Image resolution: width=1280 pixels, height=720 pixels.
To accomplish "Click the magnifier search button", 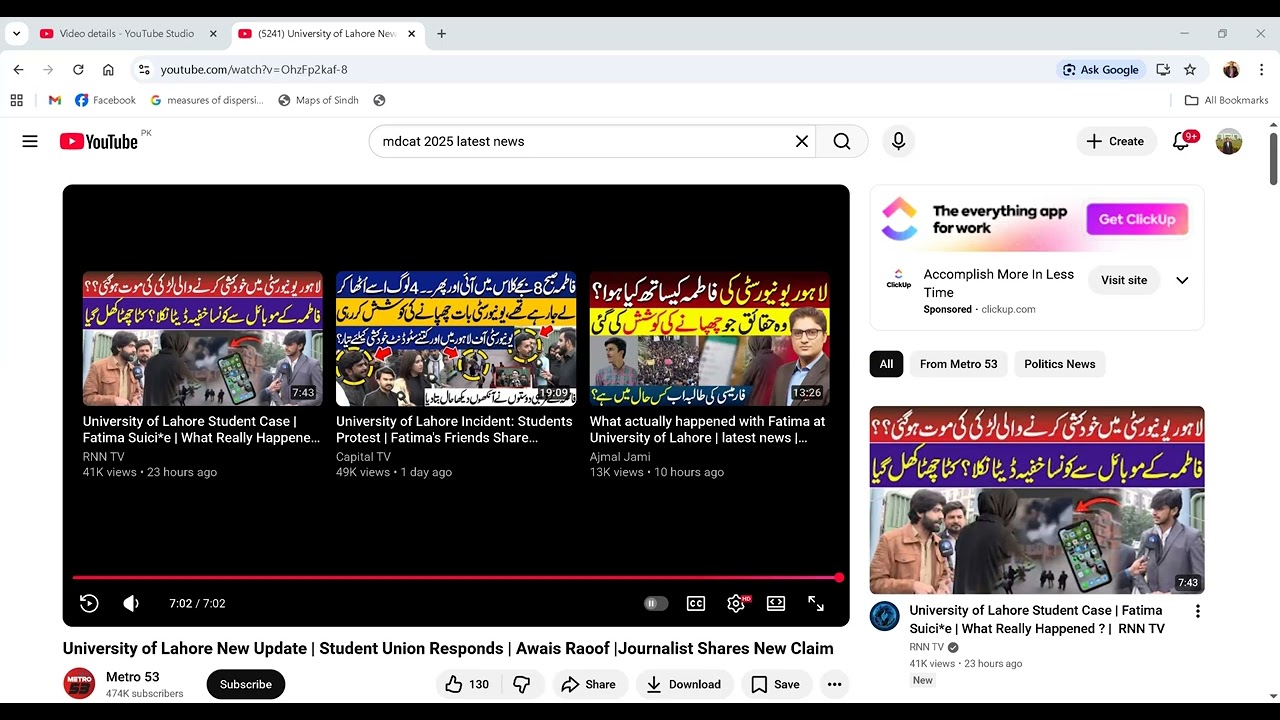I will pos(842,142).
